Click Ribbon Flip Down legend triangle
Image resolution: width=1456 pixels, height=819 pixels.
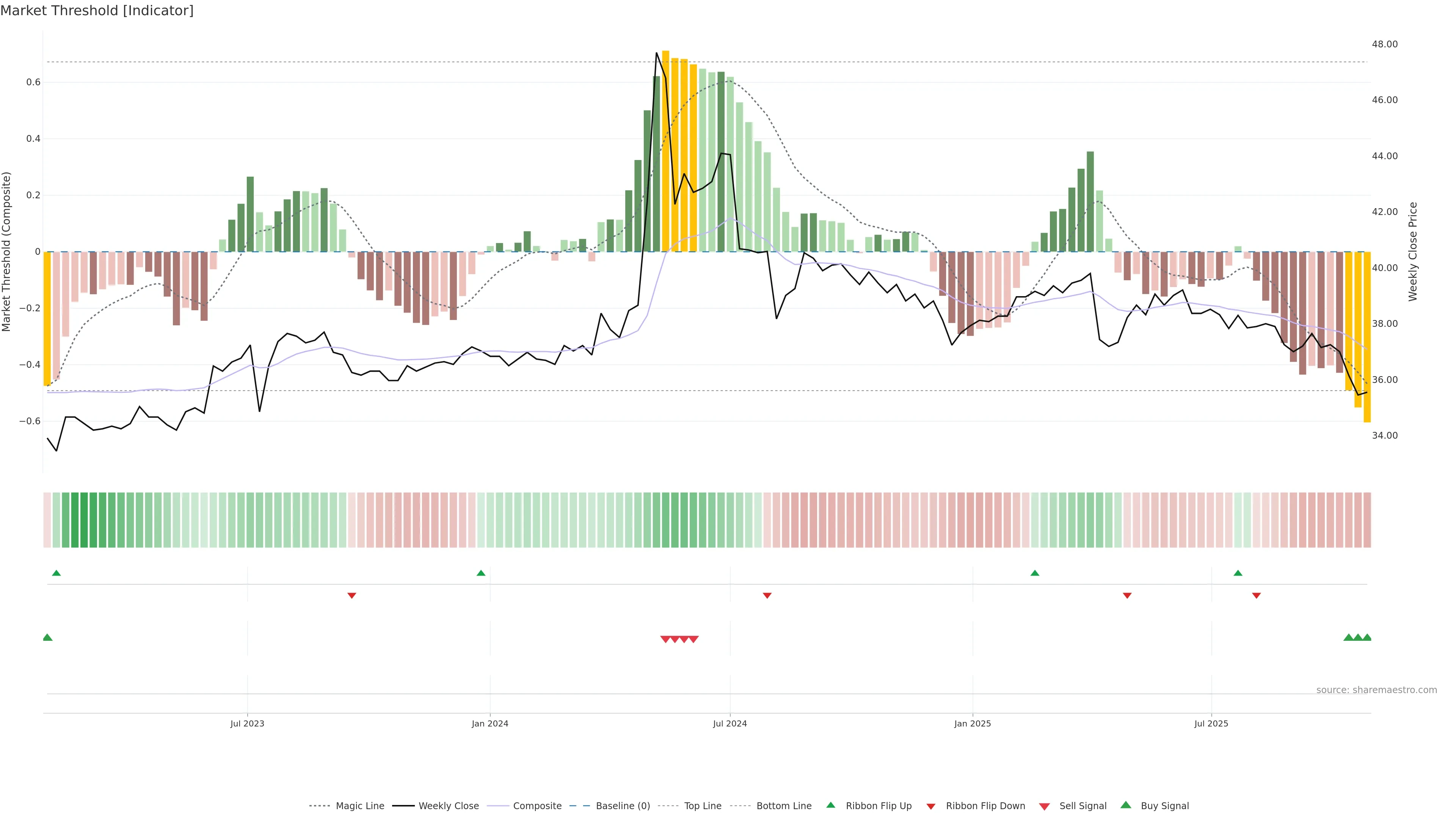pyautogui.click(x=931, y=806)
